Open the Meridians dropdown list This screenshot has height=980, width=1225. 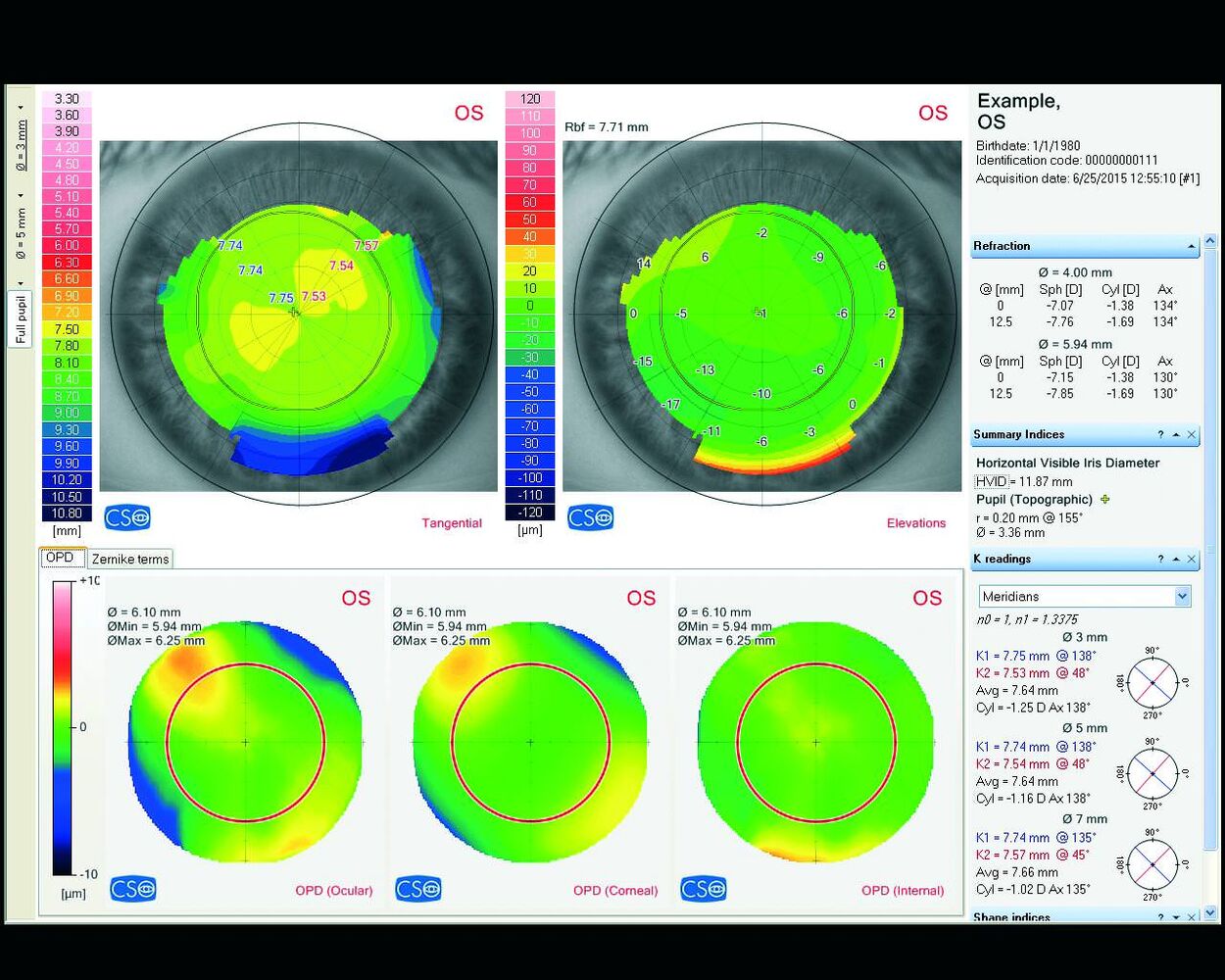pos(1182,596)
